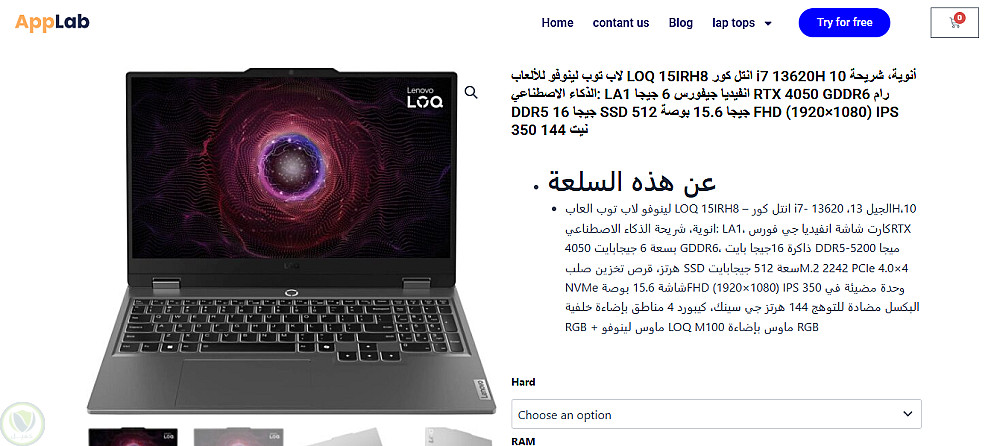Viewport: 1000px width, 446px height.
Task: Select the fourth laptop lid thumbnail
Action: coord(459,436)
